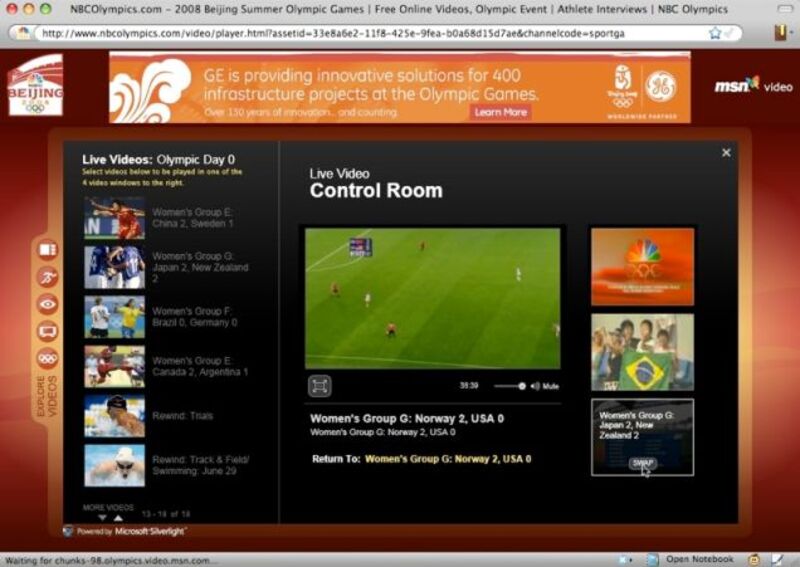Open the TV screen icon in sidebar

click(48, 331)
